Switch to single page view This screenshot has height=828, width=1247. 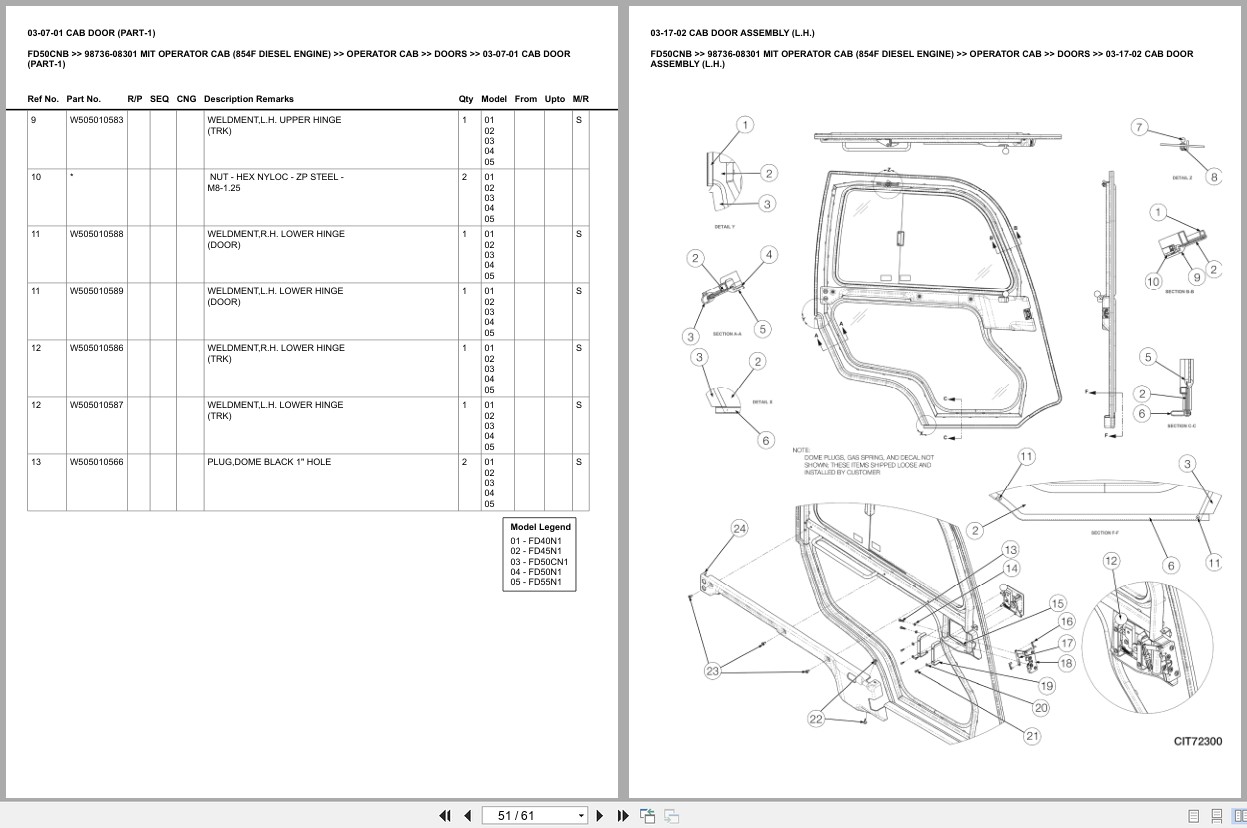tap(1194, 816)
